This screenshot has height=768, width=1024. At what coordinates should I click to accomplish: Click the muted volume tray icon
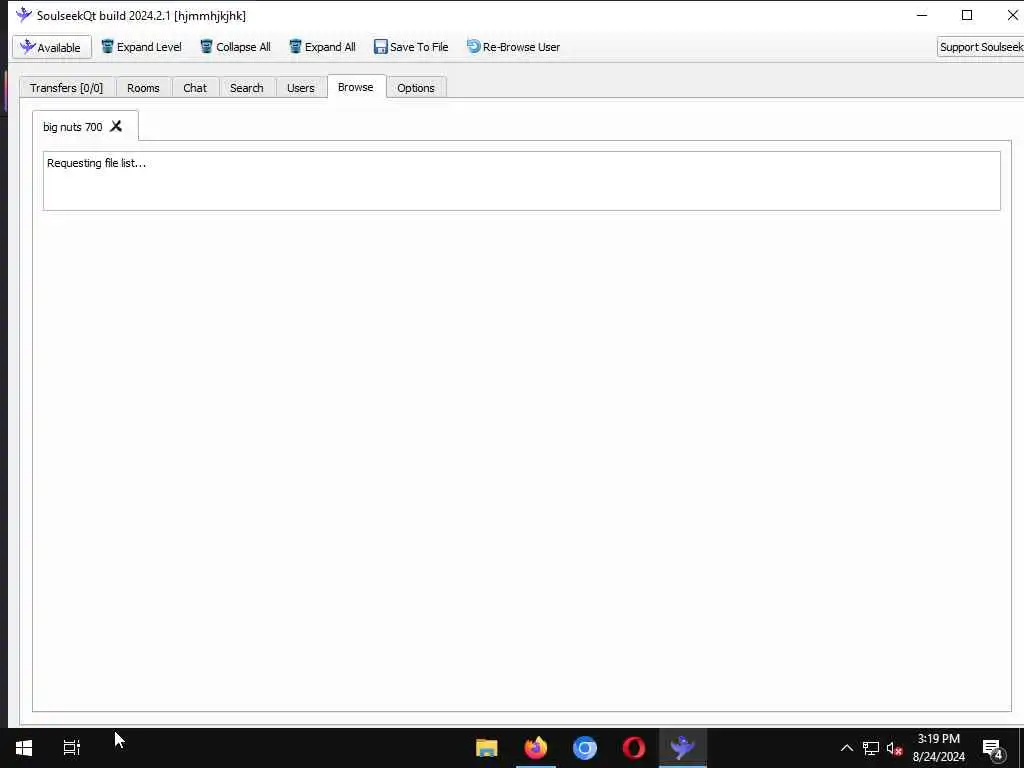click(x=895, y=748)
